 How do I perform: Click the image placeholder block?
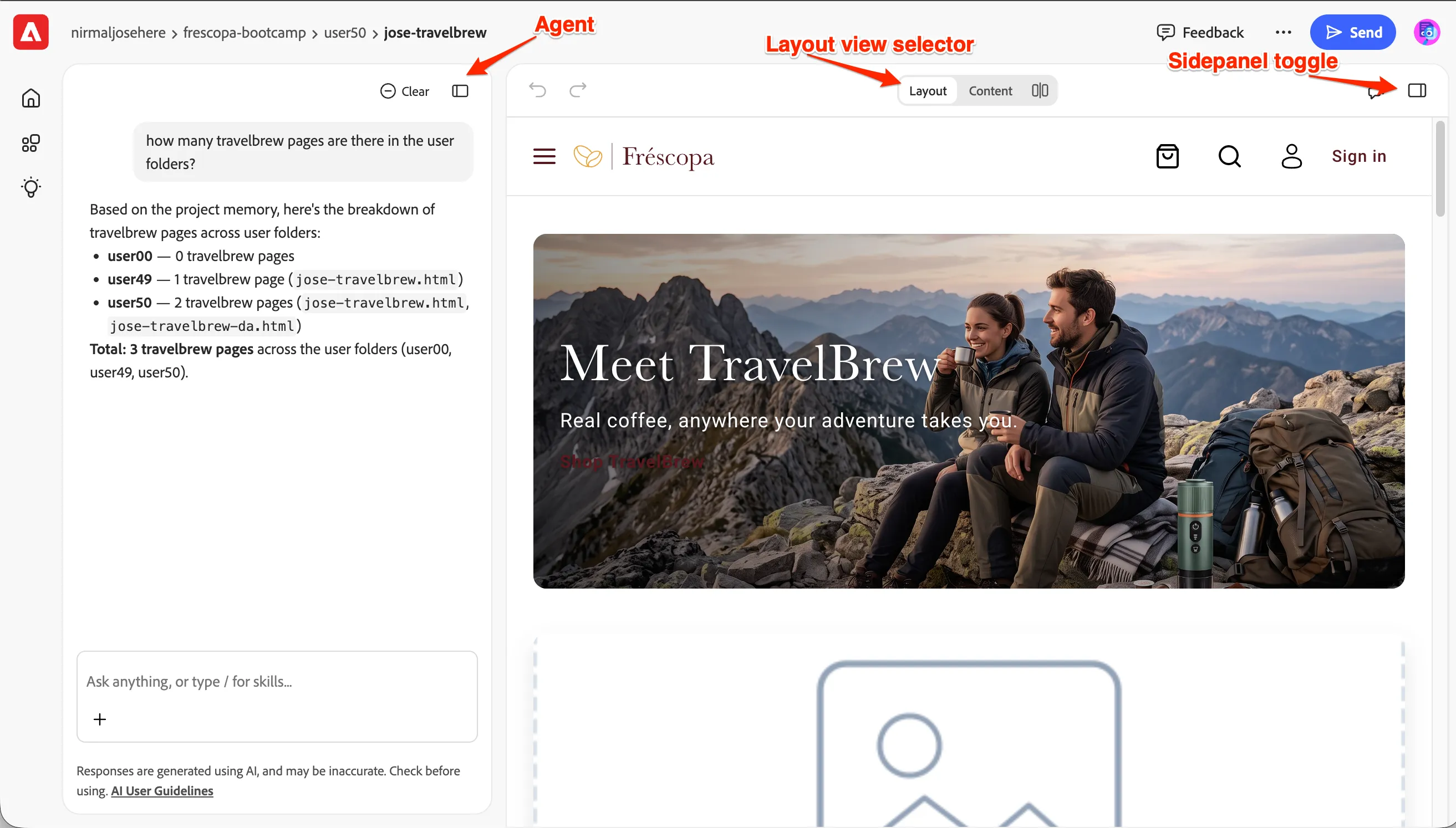tap(969, 734)
